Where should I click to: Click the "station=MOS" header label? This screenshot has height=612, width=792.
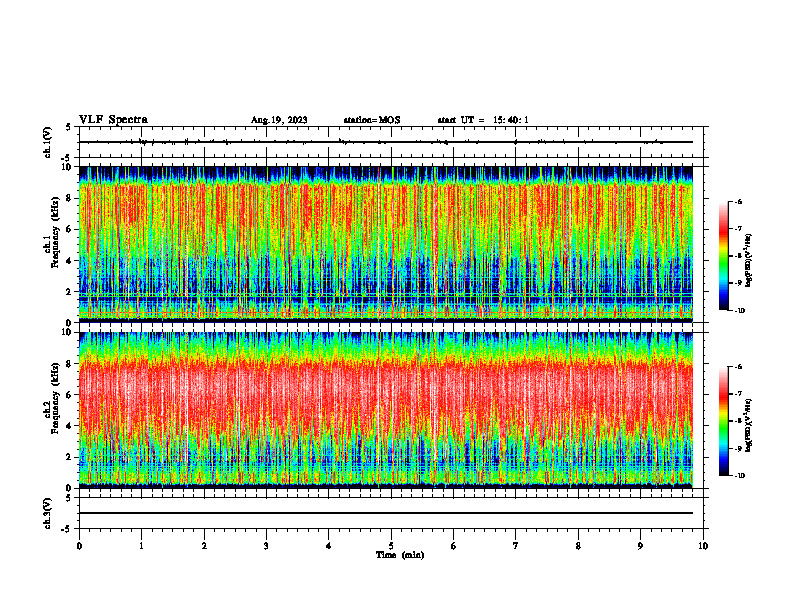pyautogui.click(x=372, y=120)
